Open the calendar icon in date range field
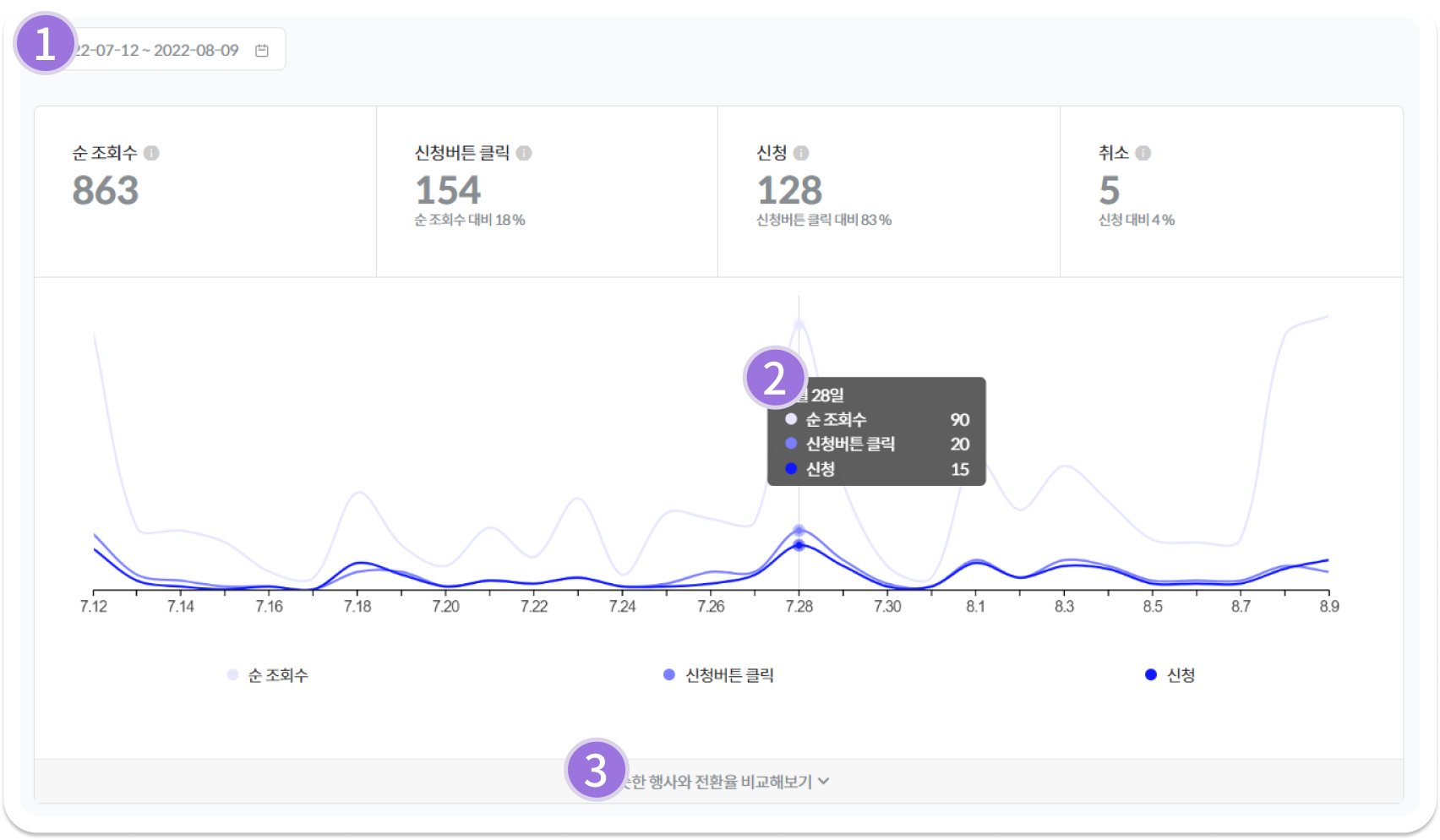The image size is (1440, 840). pyautogui.click(x=262, y=51)
